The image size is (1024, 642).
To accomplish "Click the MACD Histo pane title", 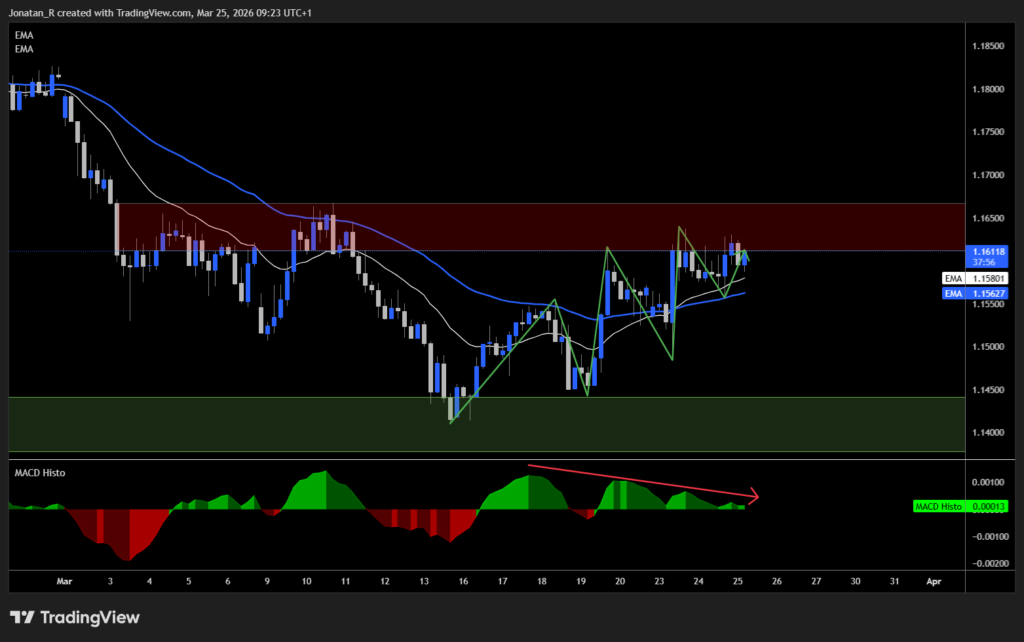I will click(x=40, y=472).
